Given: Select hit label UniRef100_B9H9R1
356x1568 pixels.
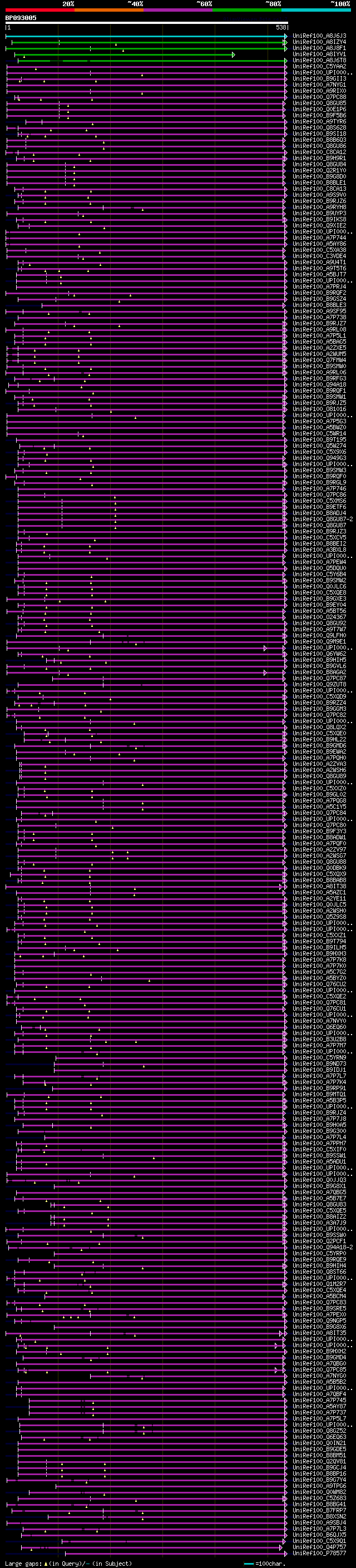Looking at the screenshot, I should [319, 159].
